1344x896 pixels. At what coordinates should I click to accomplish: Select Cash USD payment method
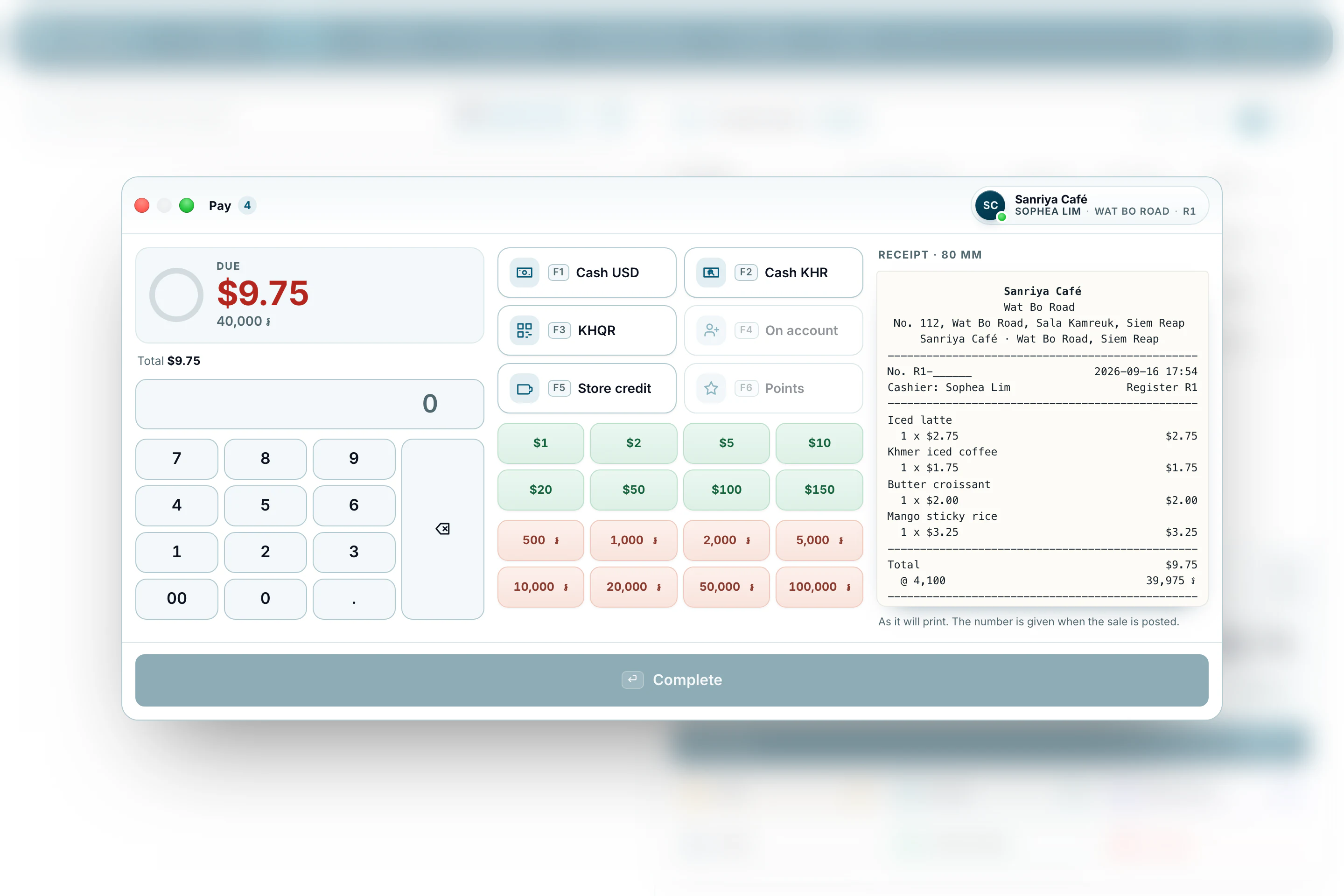tap(587, 273)
